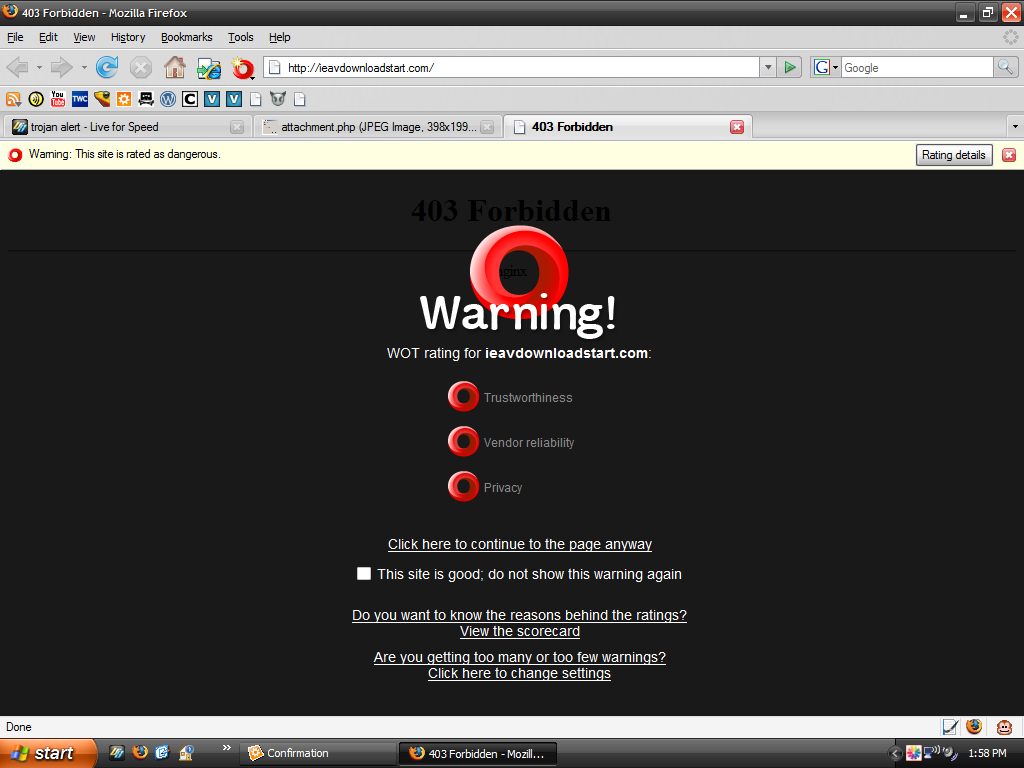Screen dimensions: 1024x768
Task: Launch Firefox from the Quick Launch bar
Action: pos(140,753)
